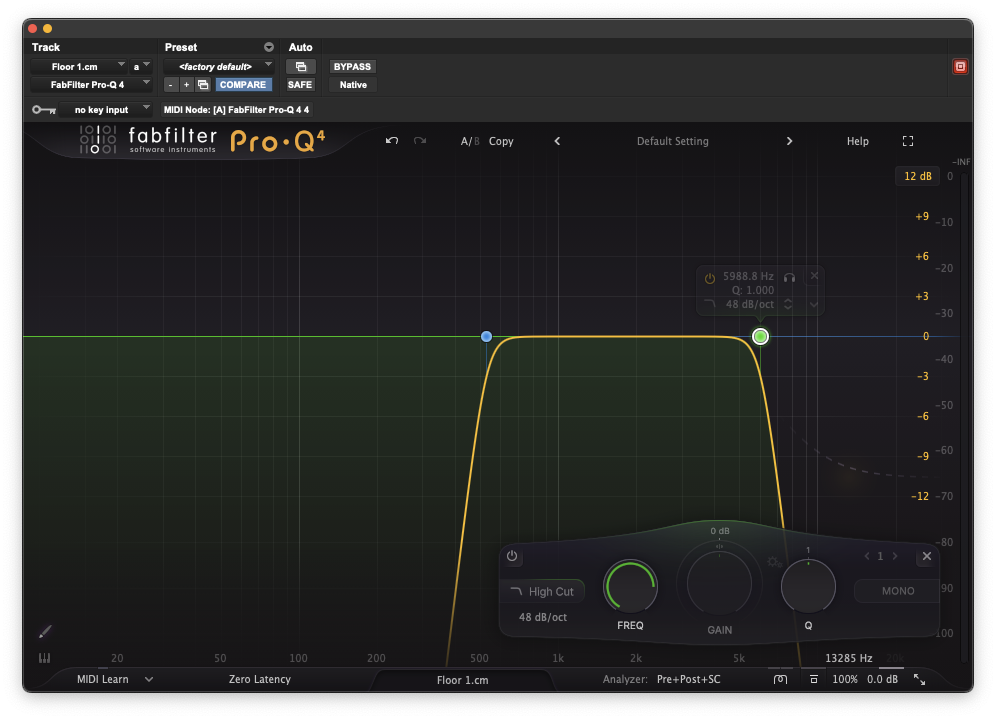Screen dimensions: 996x719
Task: Toggle full screen mode icon
Action: pyautogui.click(x=908, y=141)
